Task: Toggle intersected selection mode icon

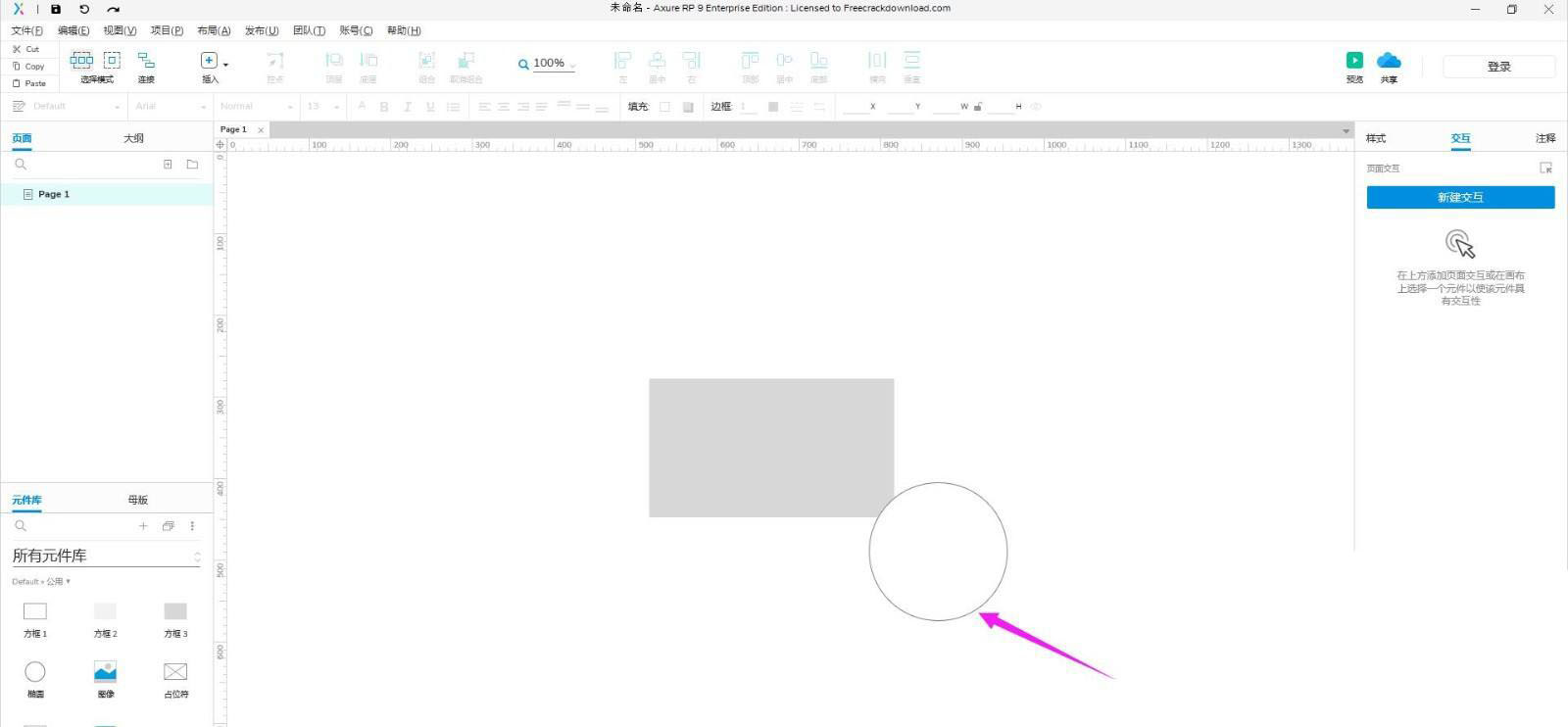Action: tap(81, 61)
